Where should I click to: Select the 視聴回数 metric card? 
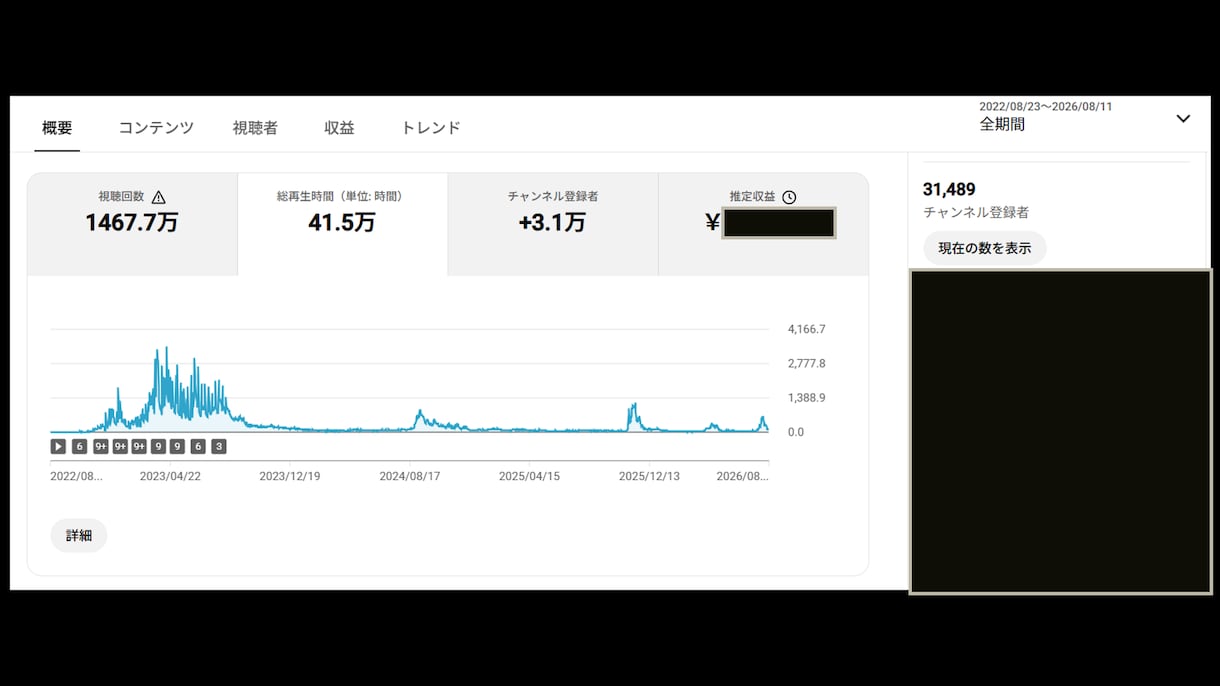point(132,224)
